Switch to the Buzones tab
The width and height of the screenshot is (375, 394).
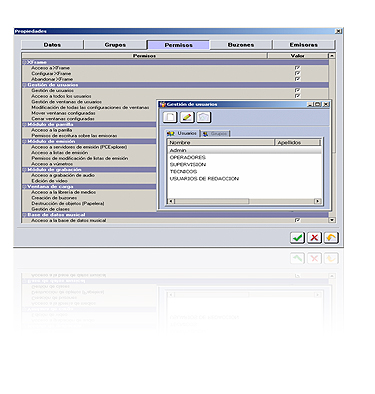tap(241, 45)
